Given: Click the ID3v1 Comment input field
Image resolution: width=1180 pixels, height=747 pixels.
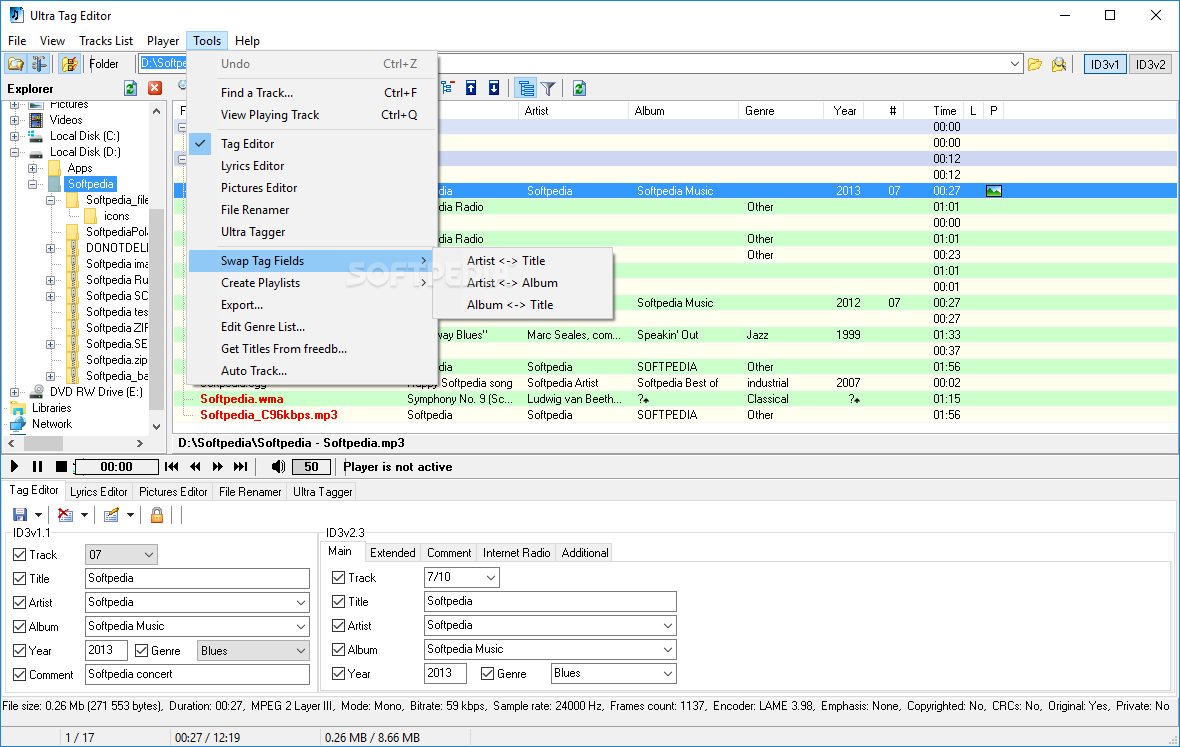Looking at the screenshot, I should point(197,674).
